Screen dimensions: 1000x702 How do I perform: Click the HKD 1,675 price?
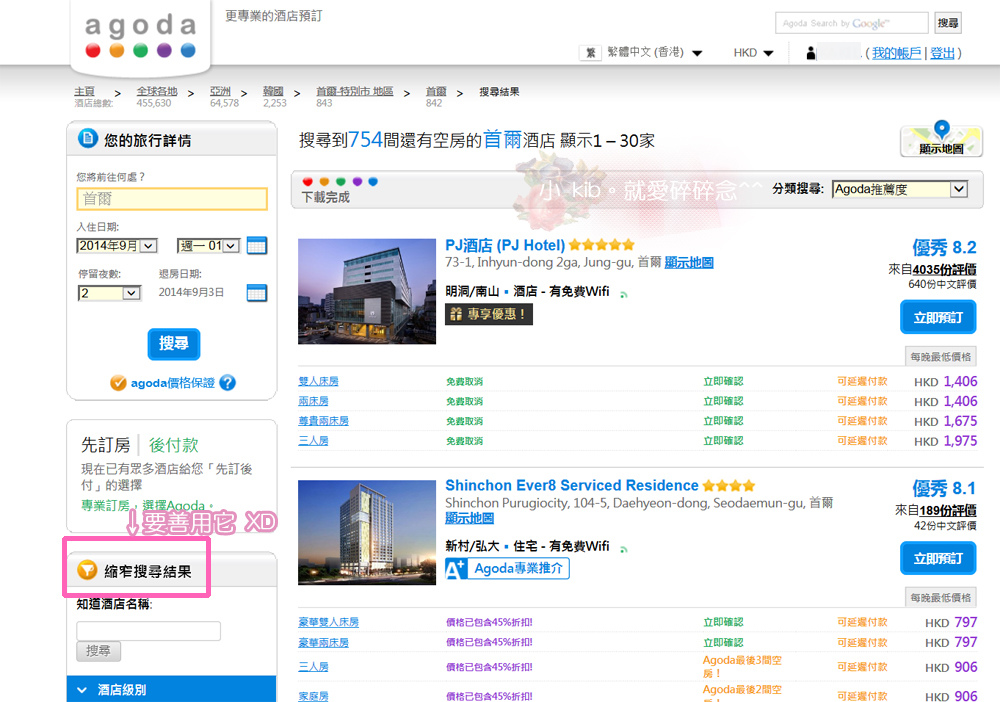(x=945, y=421)
